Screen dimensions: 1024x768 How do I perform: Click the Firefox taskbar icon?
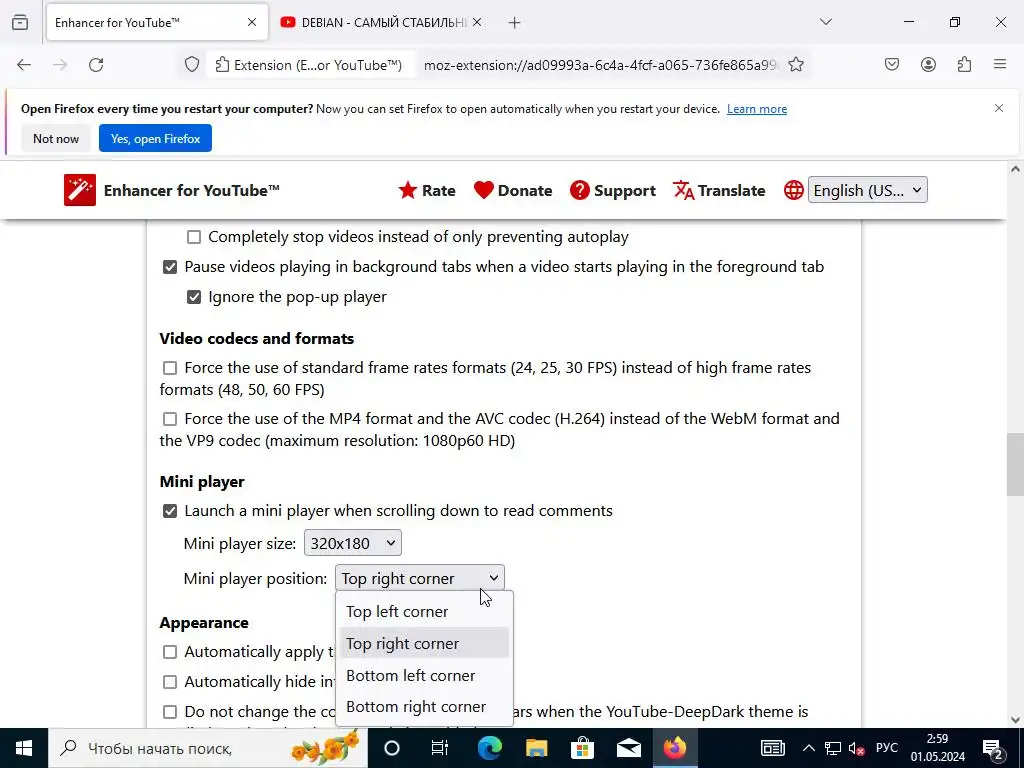(675, 748)
